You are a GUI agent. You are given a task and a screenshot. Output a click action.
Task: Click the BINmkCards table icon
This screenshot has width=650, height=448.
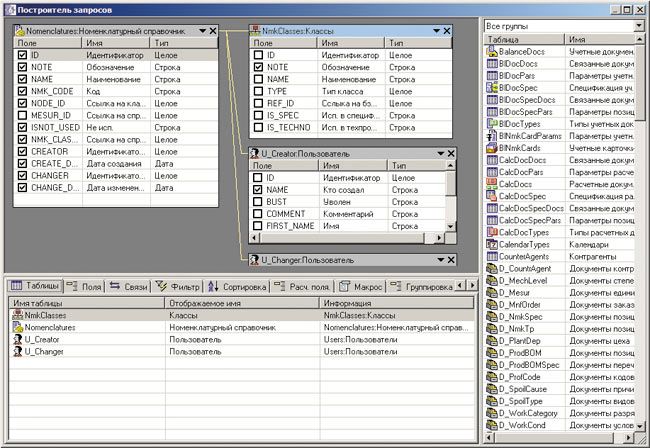pos(491,147)
